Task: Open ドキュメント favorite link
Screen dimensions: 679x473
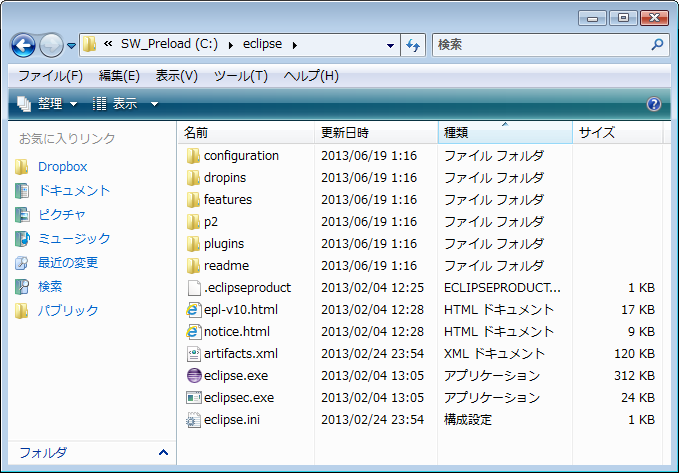Action: pyautogui.click(x=74, y=191)
